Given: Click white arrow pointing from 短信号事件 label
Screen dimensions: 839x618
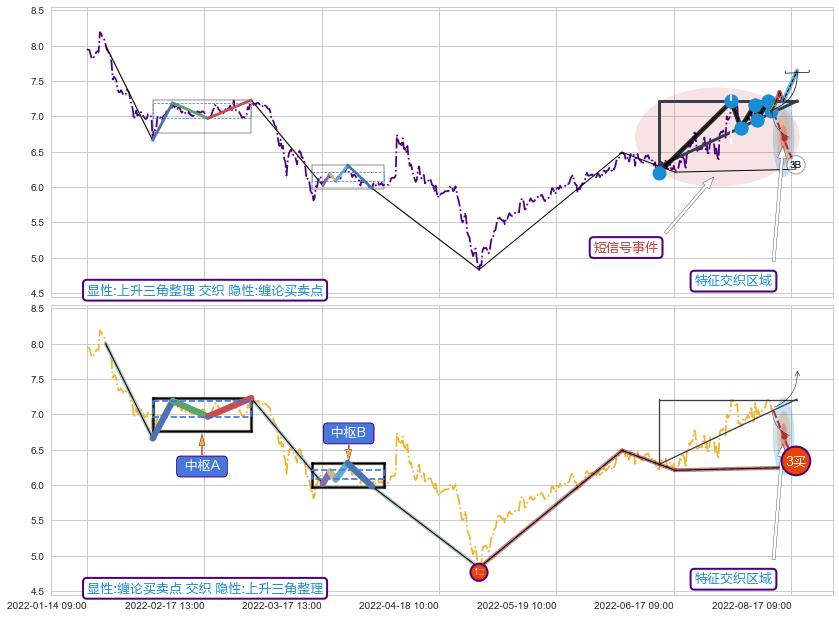Looking at the screenshot, I should click(690, 207).
